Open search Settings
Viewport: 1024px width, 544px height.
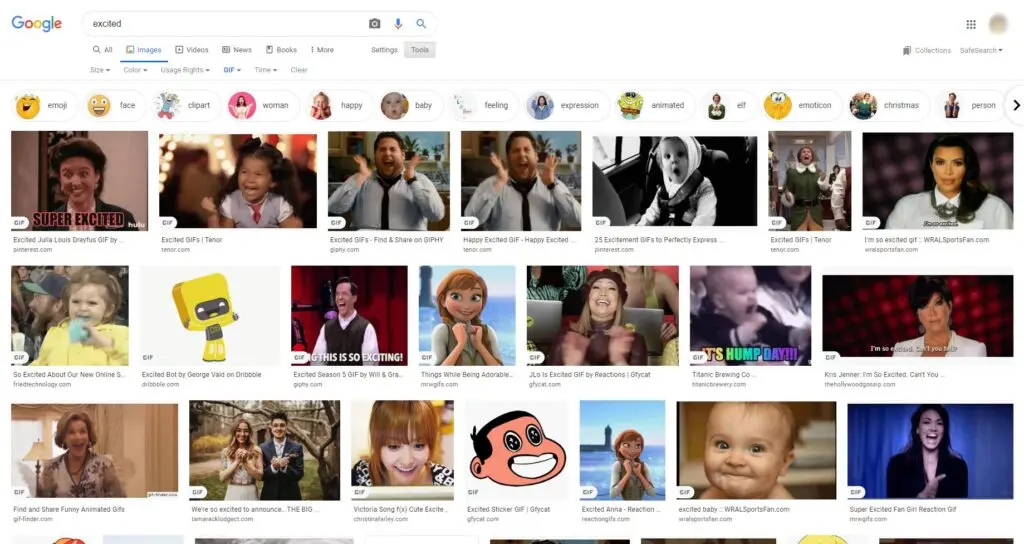pos(384,50)
